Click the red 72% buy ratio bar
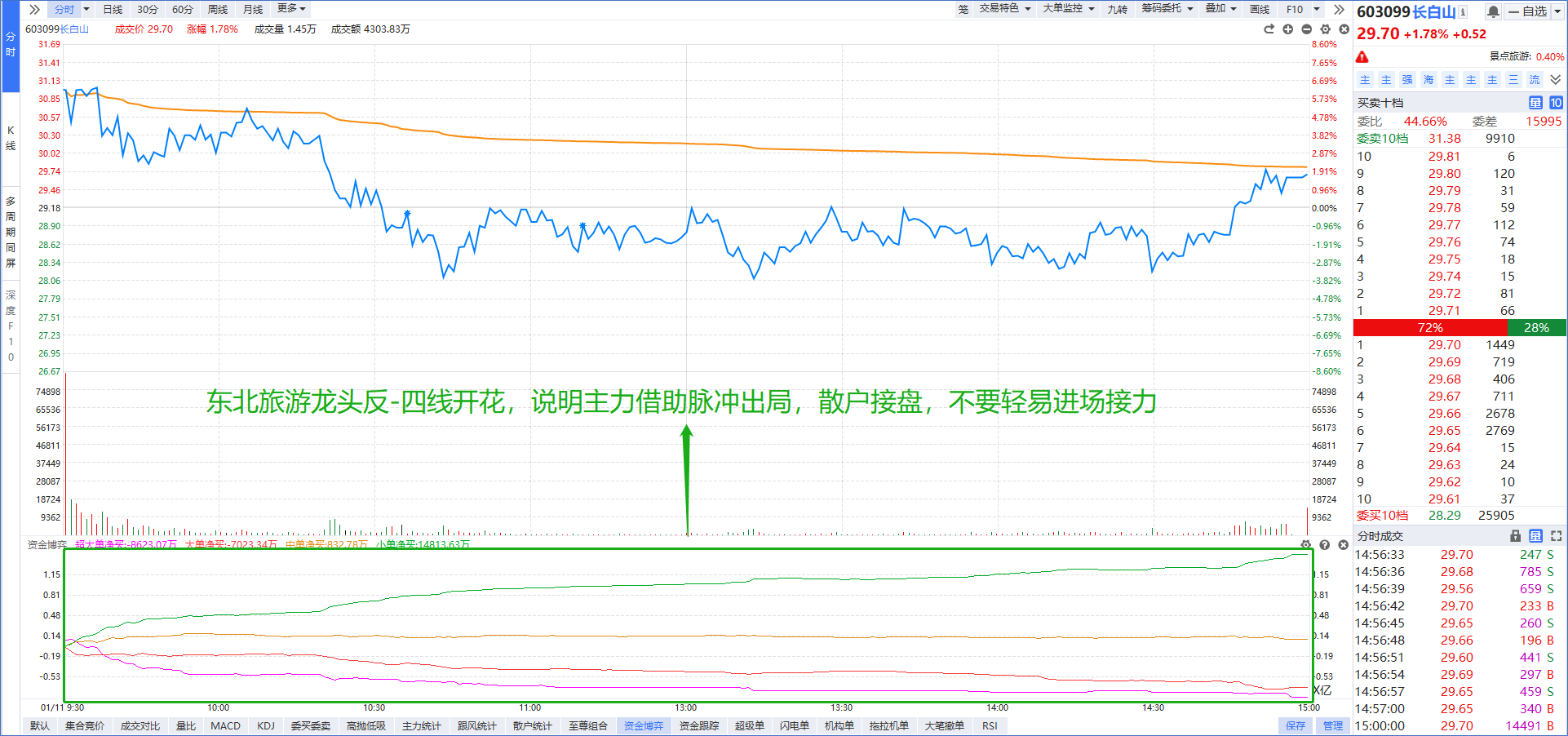Image resolution: width=1568 pixels, height=736 pixels. 1430,328
